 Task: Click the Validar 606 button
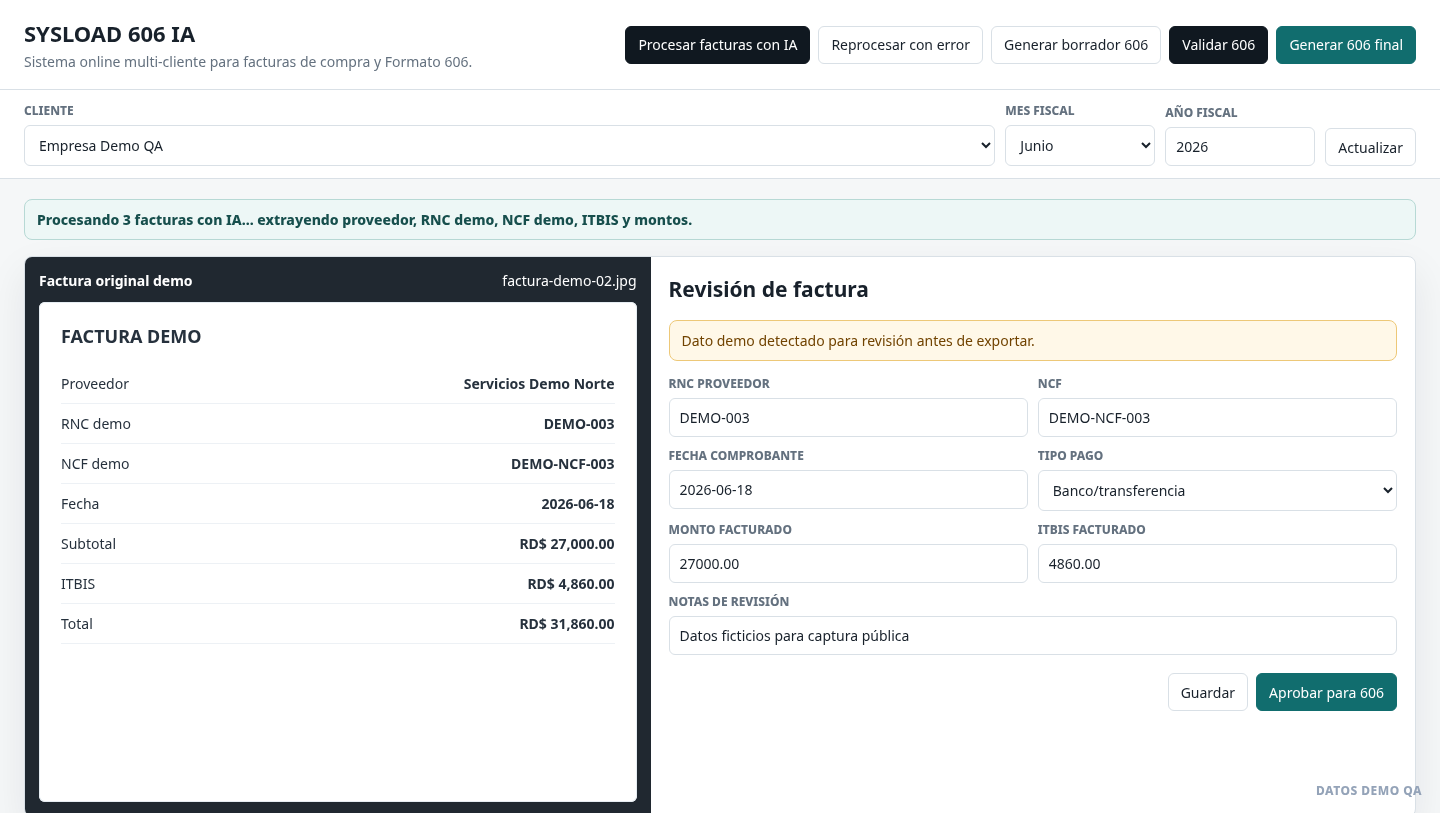[x=1218, y=45]
